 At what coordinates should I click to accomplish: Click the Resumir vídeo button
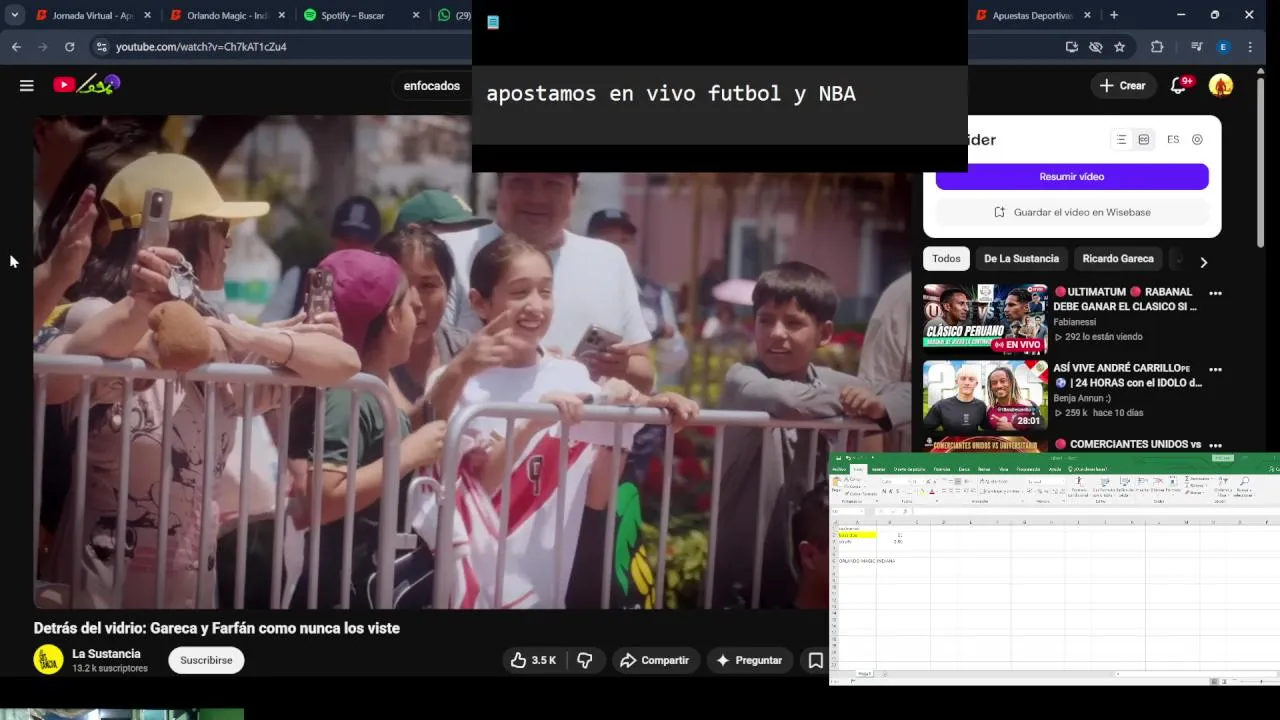[1072, 176]
